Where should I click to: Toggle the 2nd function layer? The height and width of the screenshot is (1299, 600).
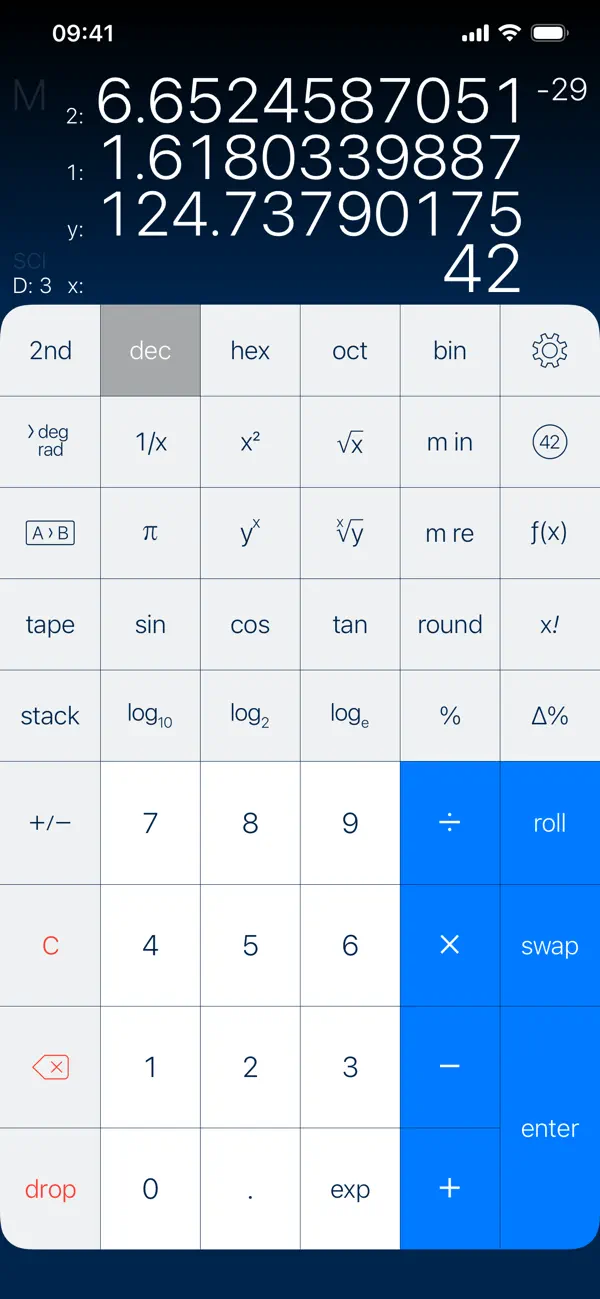coord(50,350)
